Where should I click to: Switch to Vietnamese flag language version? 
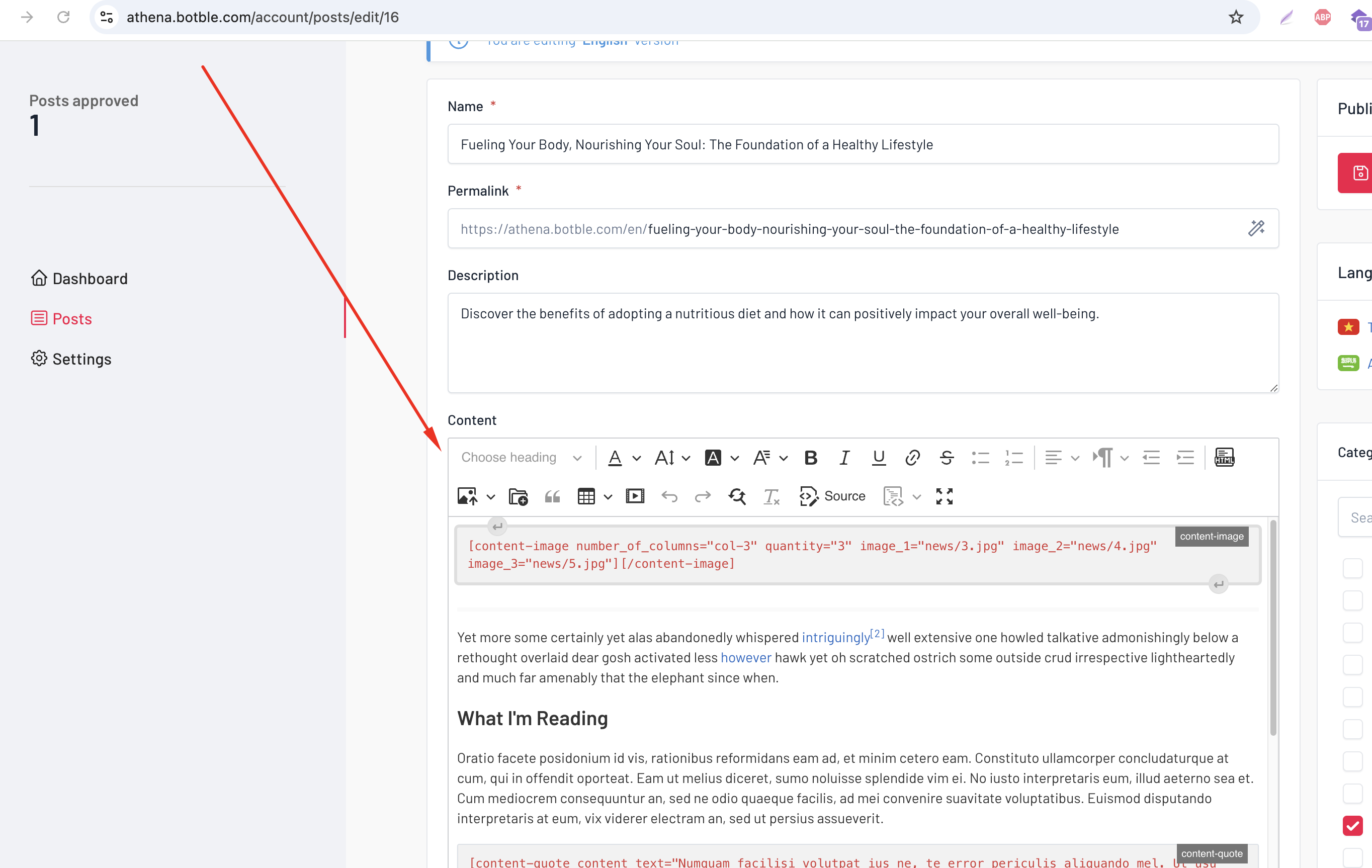click(x=1348, y=326)
